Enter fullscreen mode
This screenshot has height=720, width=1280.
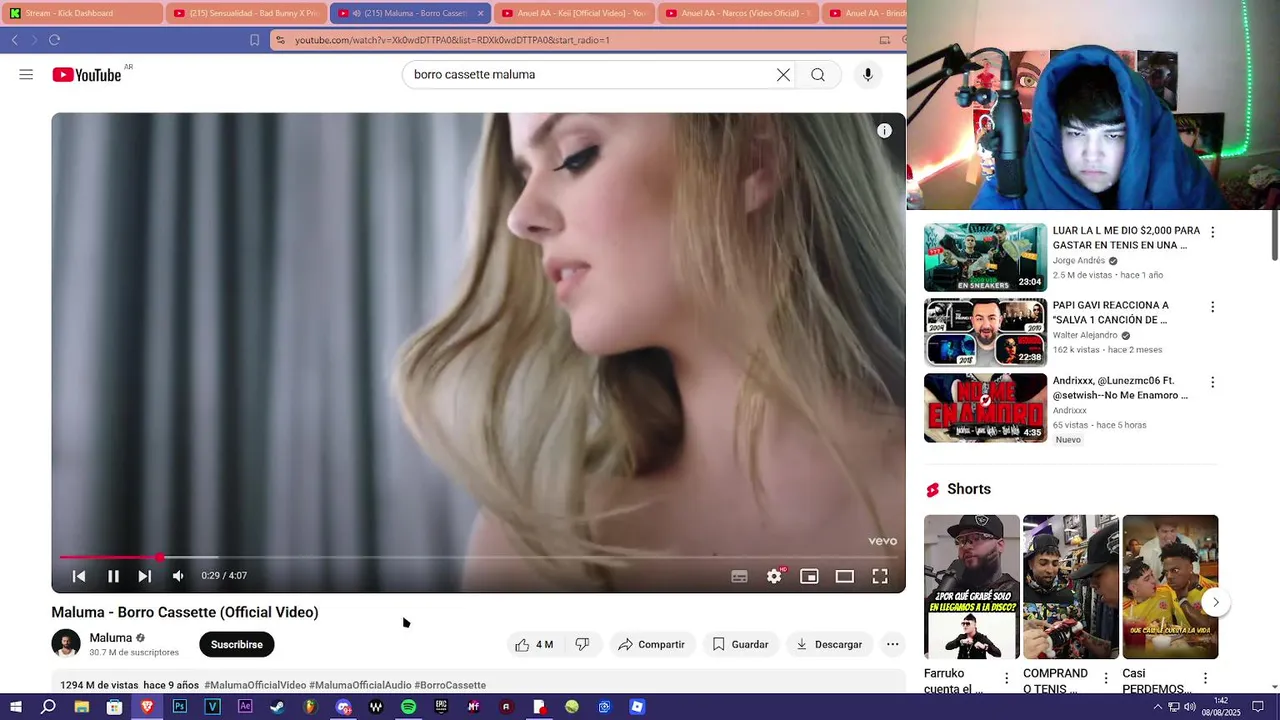coord(880,576)
